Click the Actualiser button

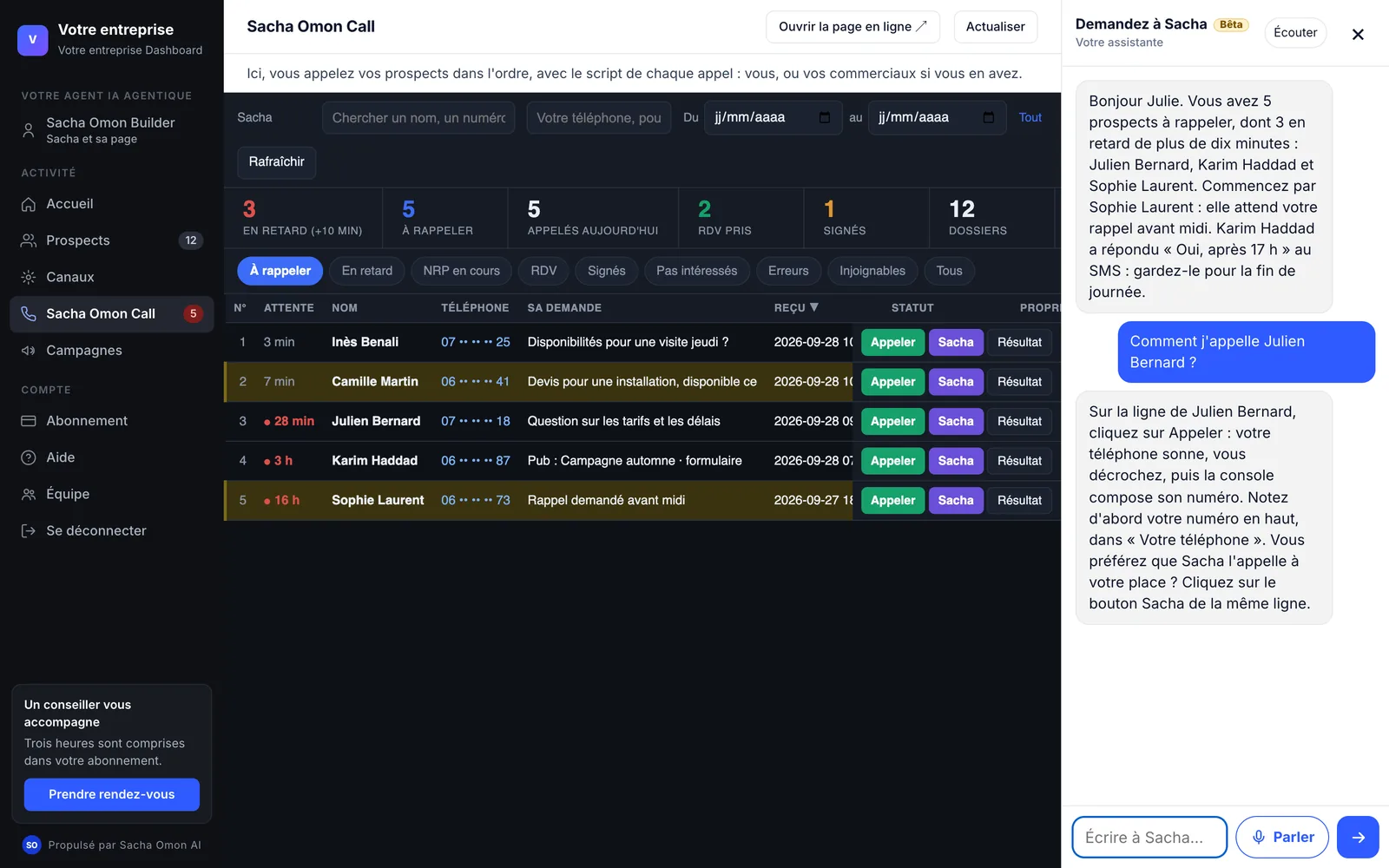995,27
